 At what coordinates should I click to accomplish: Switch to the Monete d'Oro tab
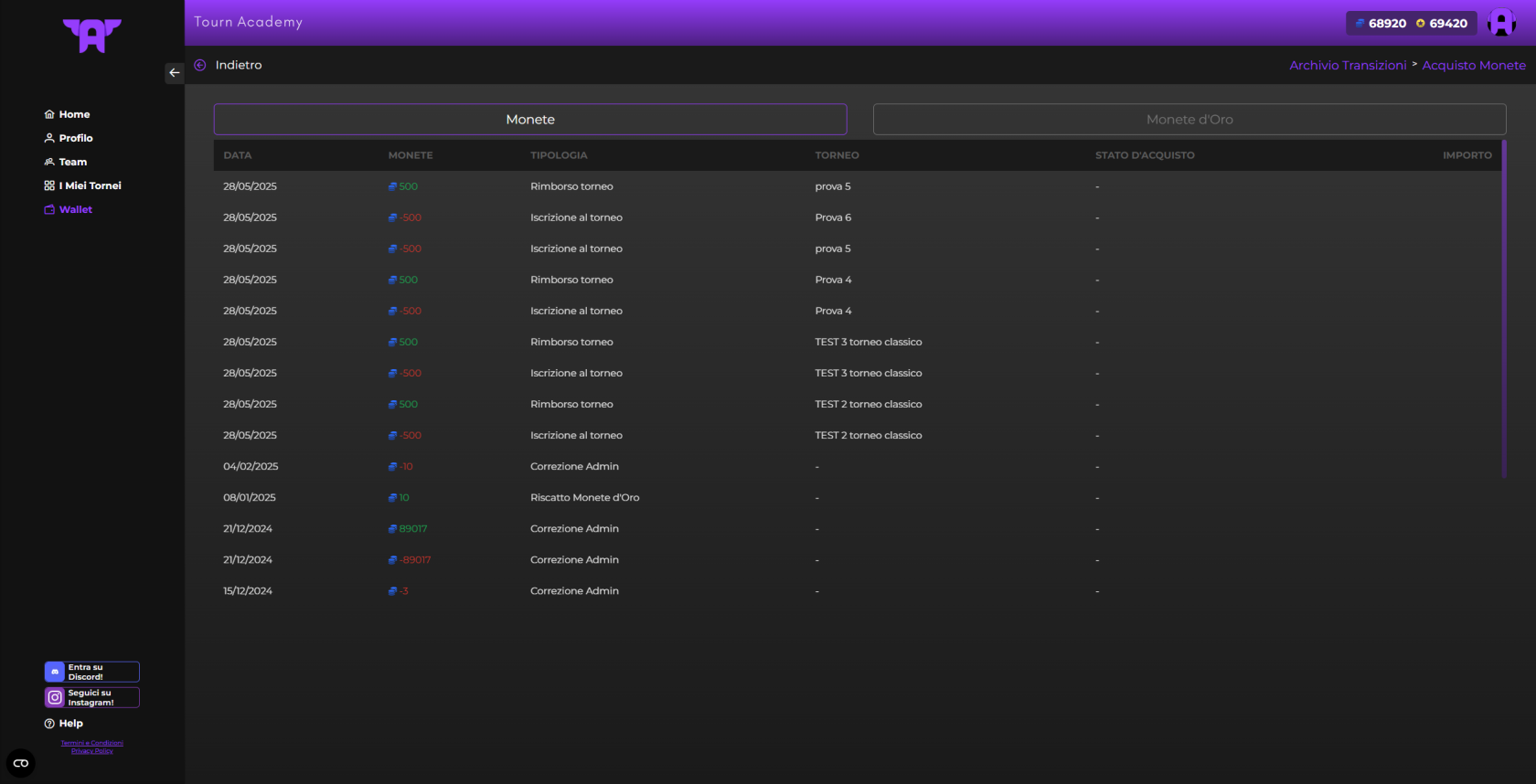(1189, 120)
